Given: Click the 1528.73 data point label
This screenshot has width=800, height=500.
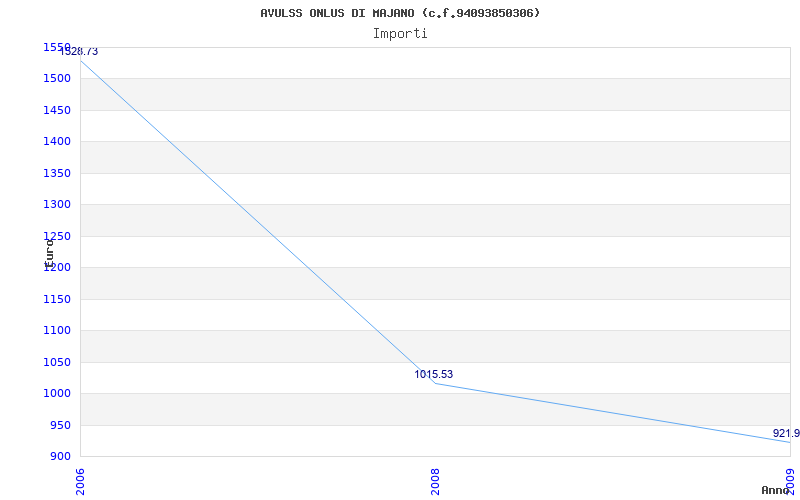Looking at the screenshot, I should tap(79, 52).
